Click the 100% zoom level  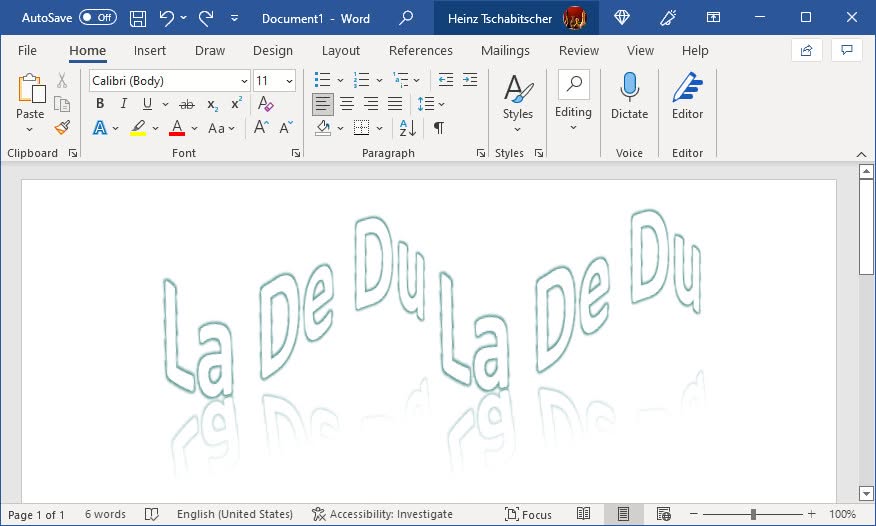click(x=842, y=514)
